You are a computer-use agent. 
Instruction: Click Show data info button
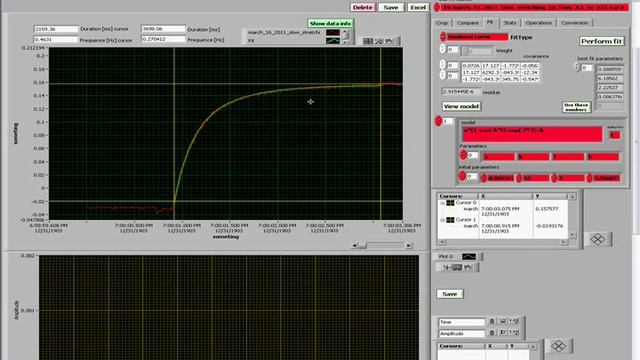coord(330,23)
